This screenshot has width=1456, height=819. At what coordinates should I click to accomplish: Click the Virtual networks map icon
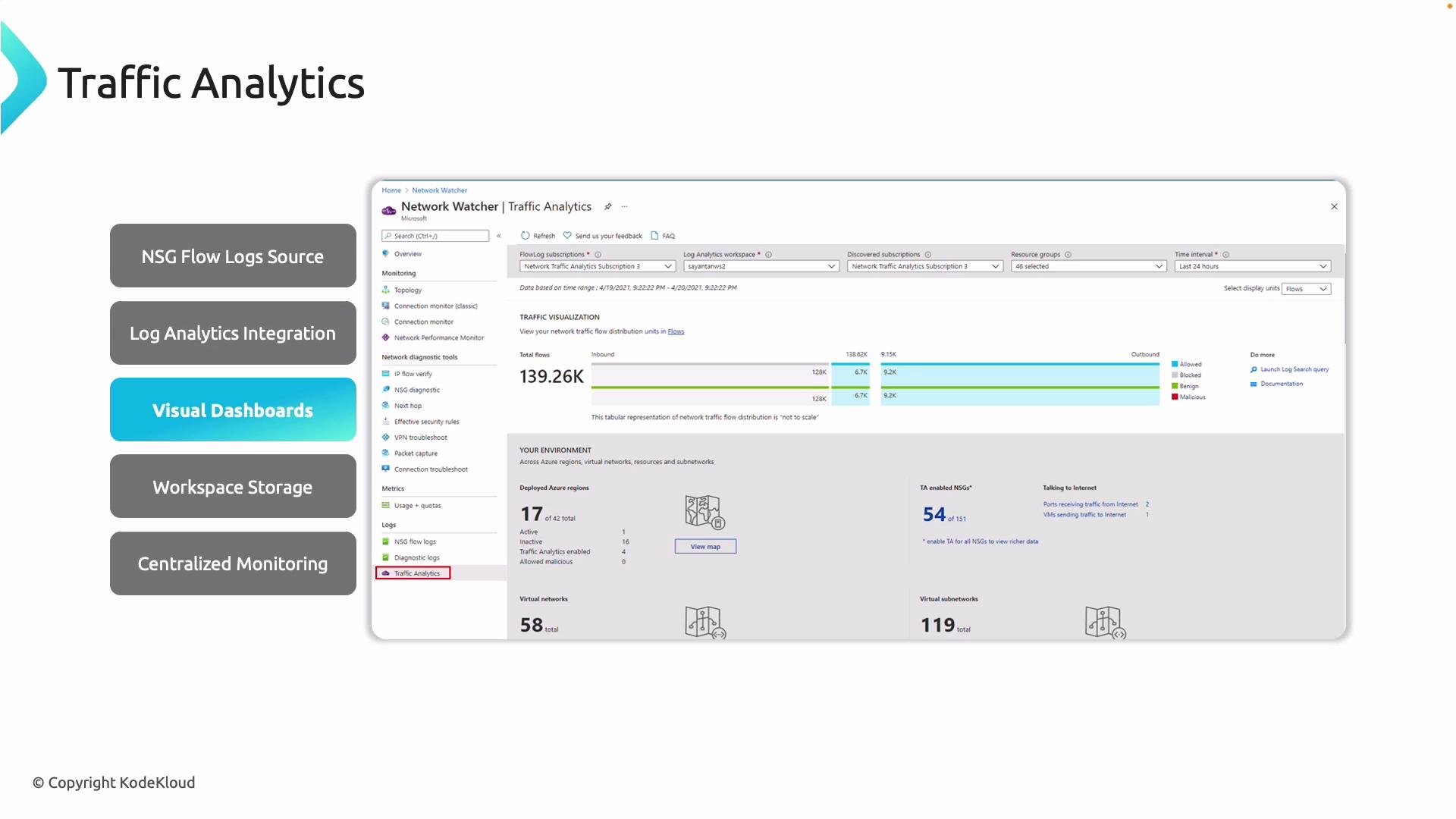point(705,623)
